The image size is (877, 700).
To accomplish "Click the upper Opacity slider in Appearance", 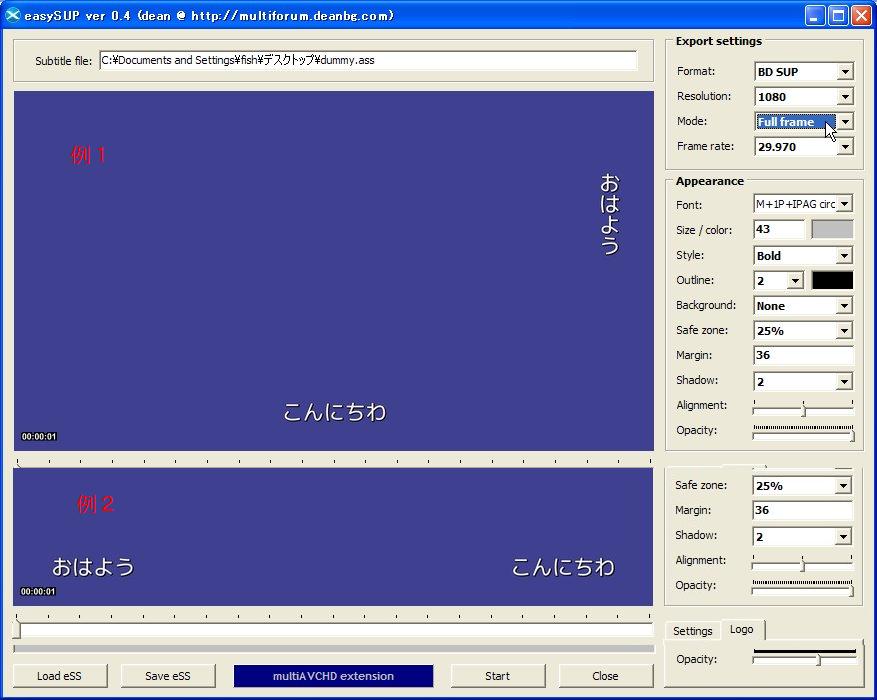I will [803, 433].
